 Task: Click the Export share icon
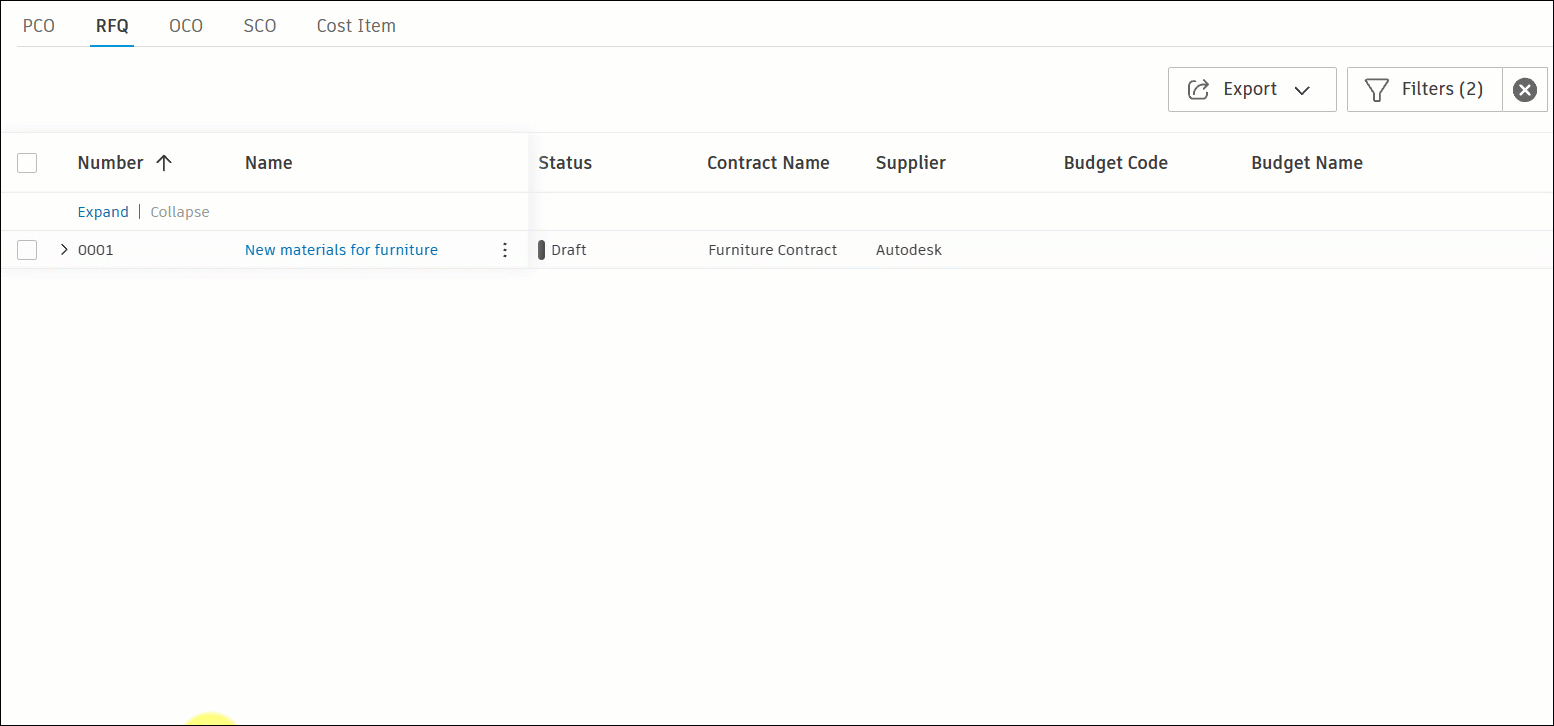pos(1198,90)
